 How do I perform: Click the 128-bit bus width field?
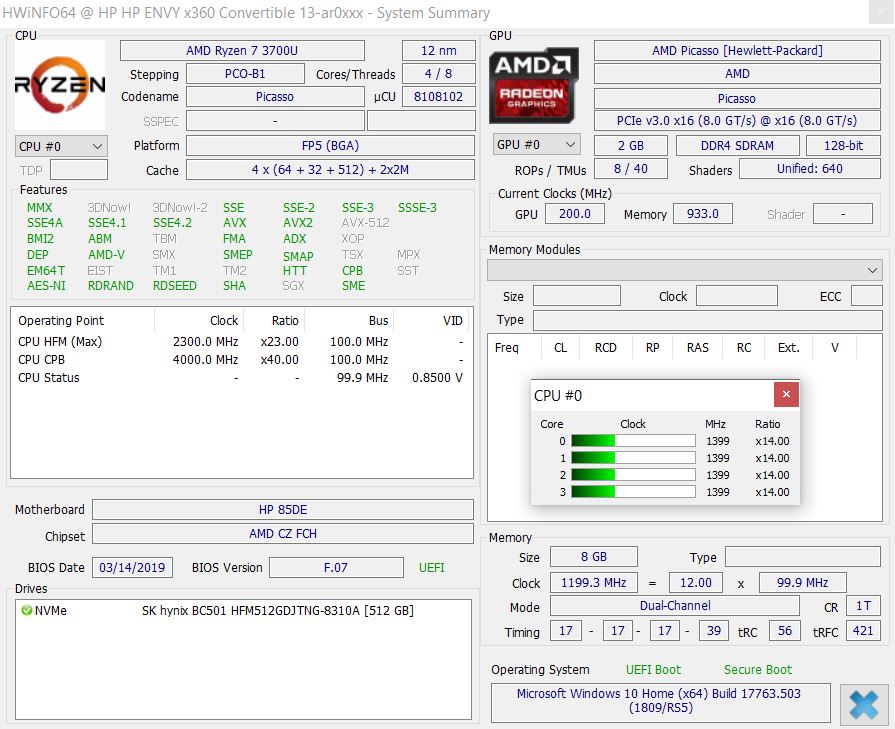843,146
